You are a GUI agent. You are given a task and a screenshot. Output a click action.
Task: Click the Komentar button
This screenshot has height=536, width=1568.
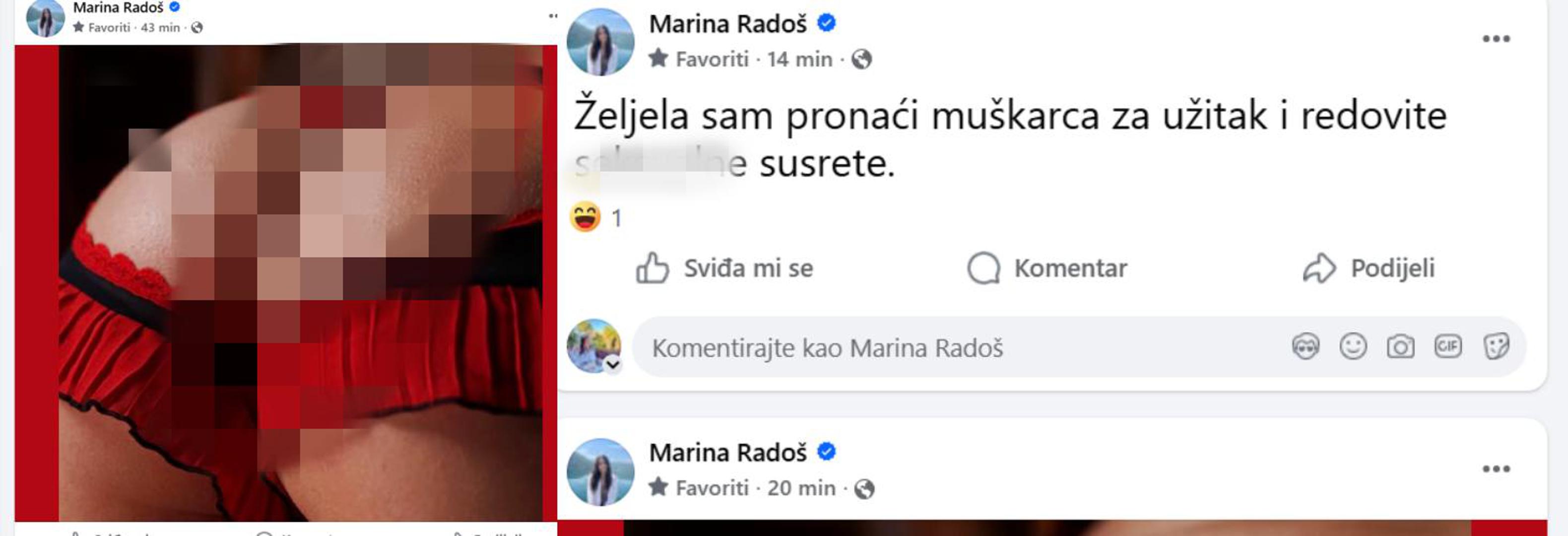point(1047,268)
